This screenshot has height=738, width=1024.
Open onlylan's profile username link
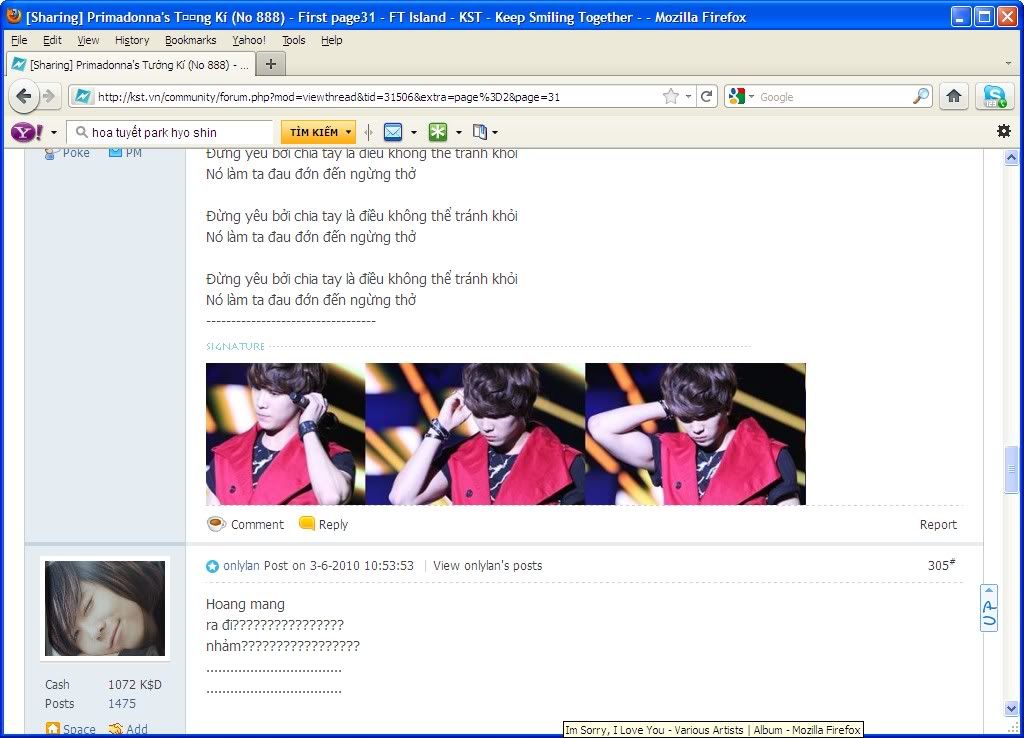(x=242, y=566)
